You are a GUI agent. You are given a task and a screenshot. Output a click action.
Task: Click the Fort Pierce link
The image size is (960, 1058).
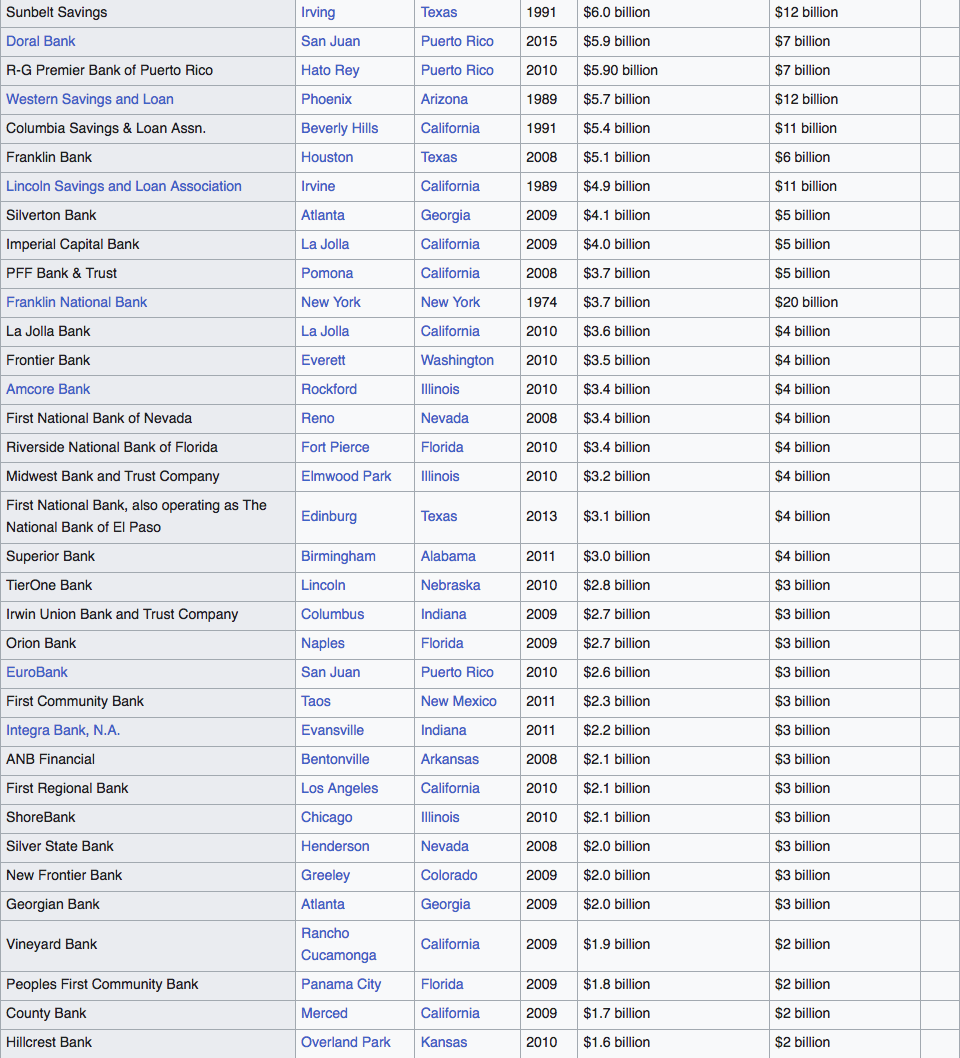335,447
